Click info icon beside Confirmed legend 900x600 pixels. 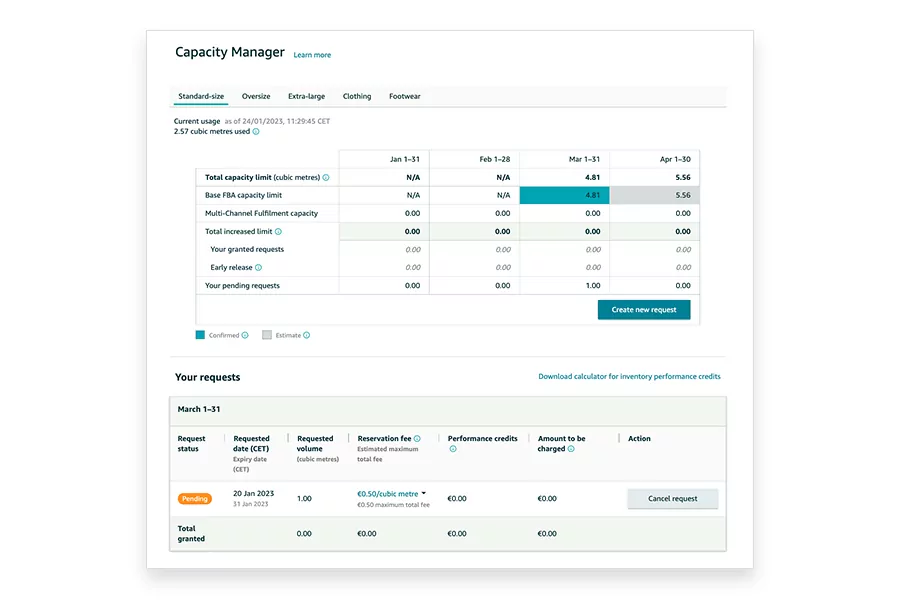(245, 336)
